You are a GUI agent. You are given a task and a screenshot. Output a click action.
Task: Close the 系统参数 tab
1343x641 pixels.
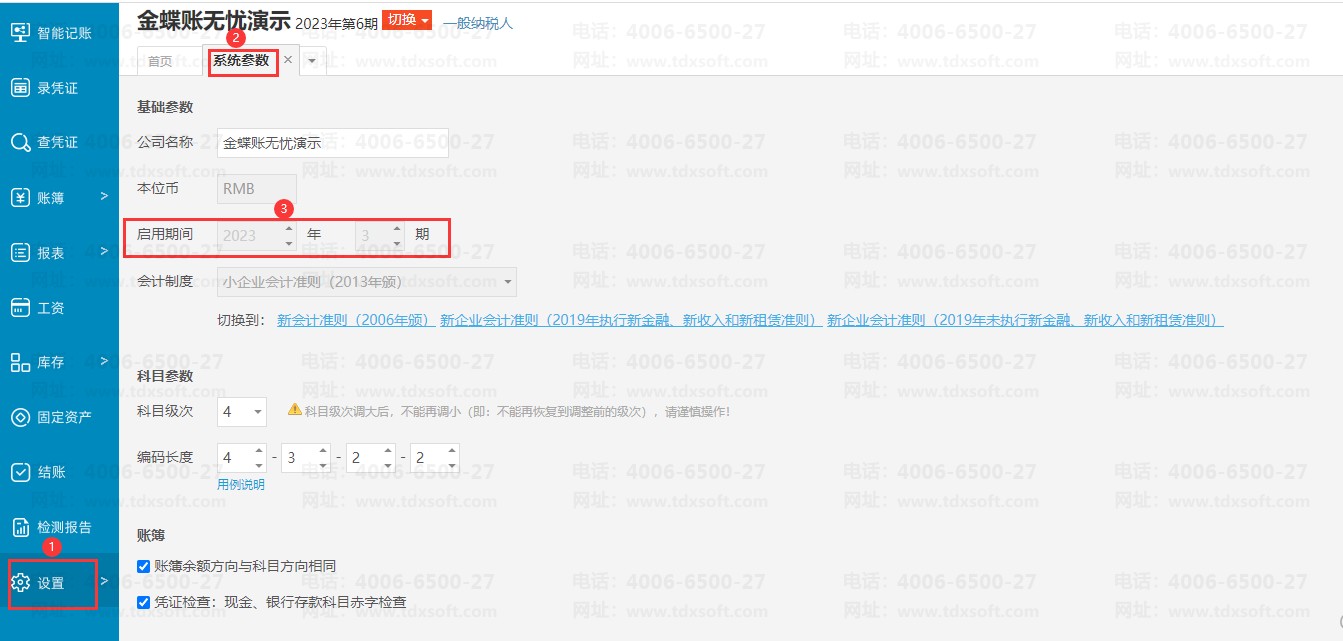288,60
